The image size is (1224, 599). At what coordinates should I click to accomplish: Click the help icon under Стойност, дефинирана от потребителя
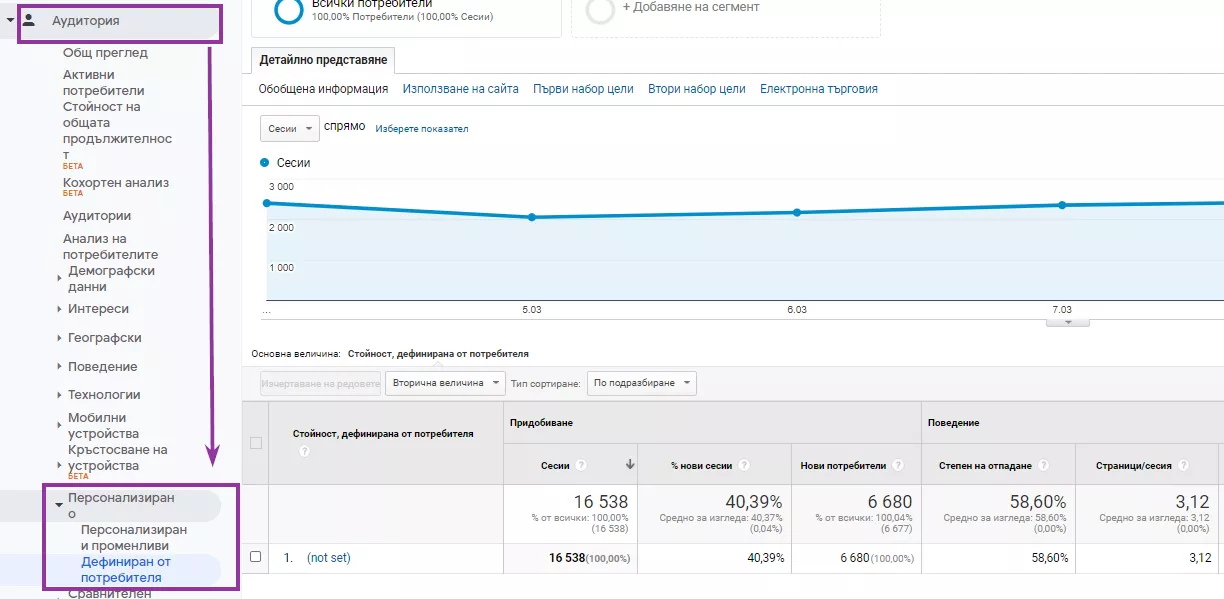(304, 451)
